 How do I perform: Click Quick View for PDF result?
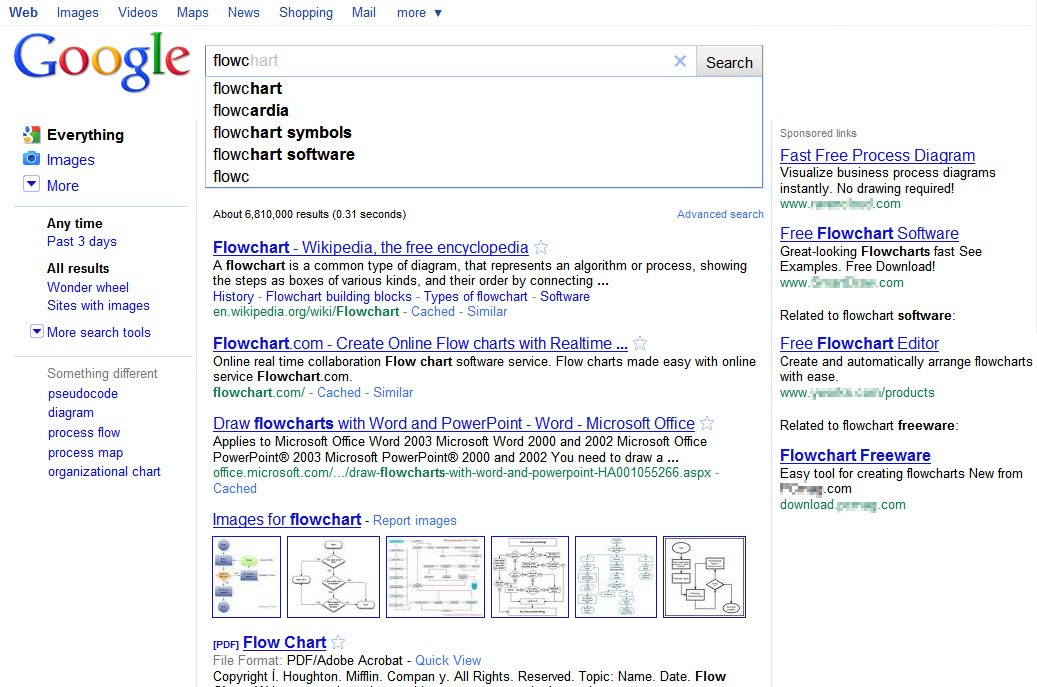(448, 660)
